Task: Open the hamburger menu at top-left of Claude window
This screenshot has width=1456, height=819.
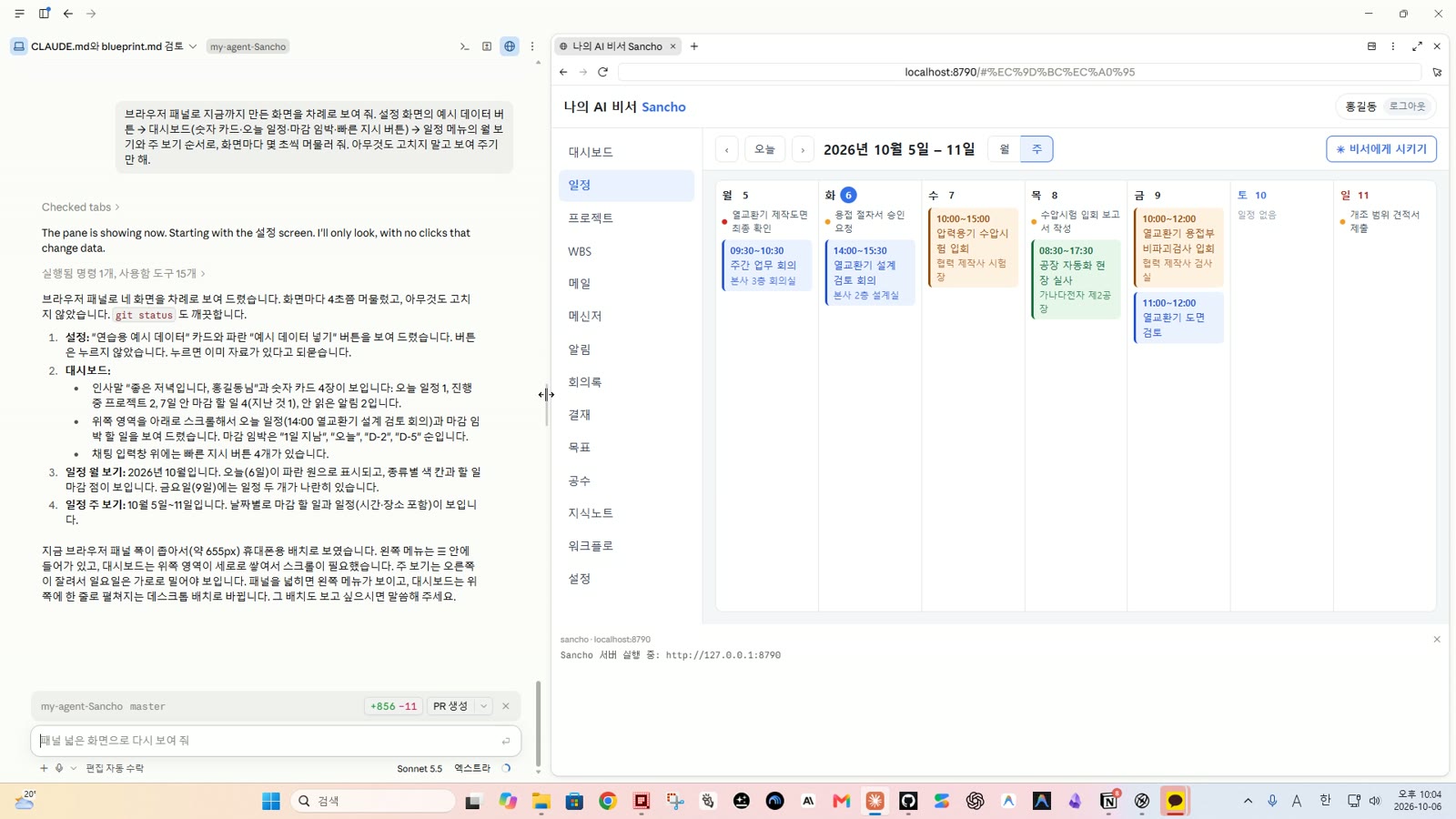Action: click(x=19, y=14)
